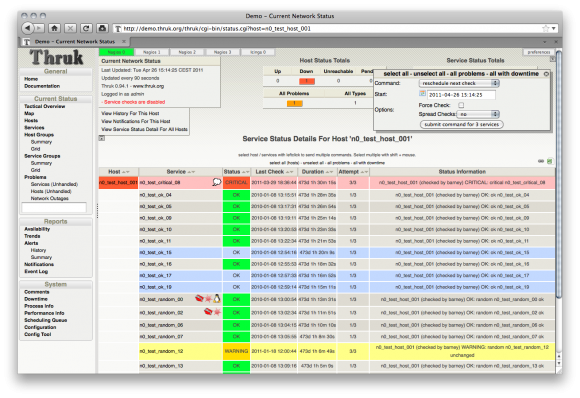The width and height of the screenshot is (580, 398).
Task: Click the flapping starburst icon on n0_test_random_00
Action: [x=208, y=298]
